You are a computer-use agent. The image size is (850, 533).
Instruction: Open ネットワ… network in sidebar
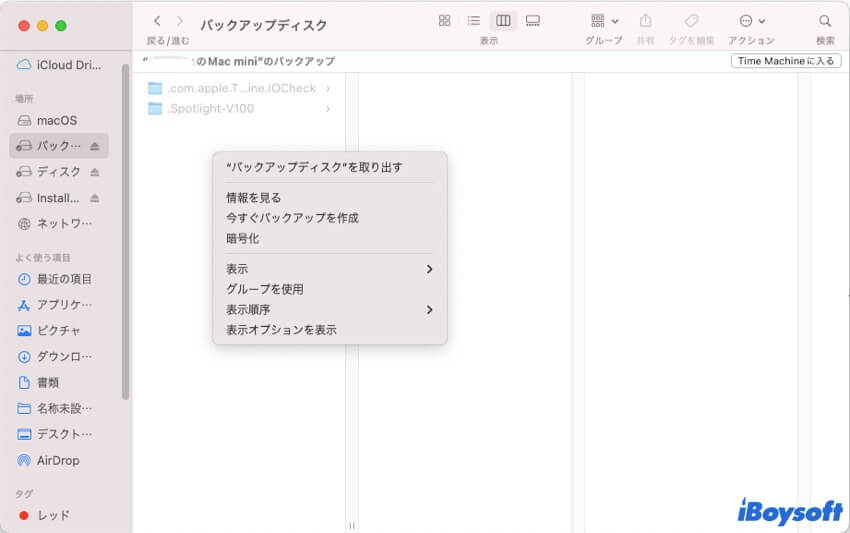[x=54, y=223]
